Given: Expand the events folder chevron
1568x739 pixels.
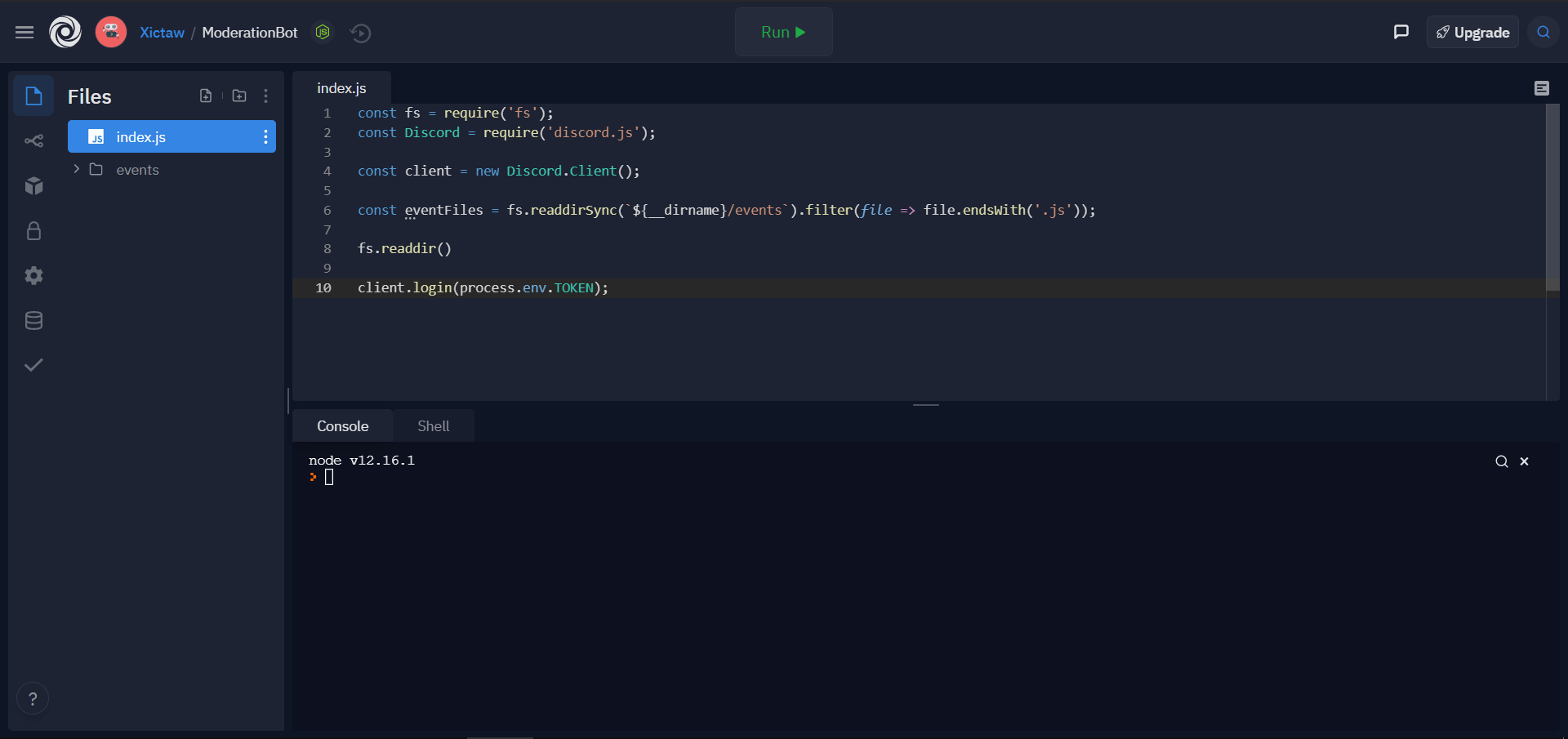Looking at the screenshot, I should click(76, 169).
